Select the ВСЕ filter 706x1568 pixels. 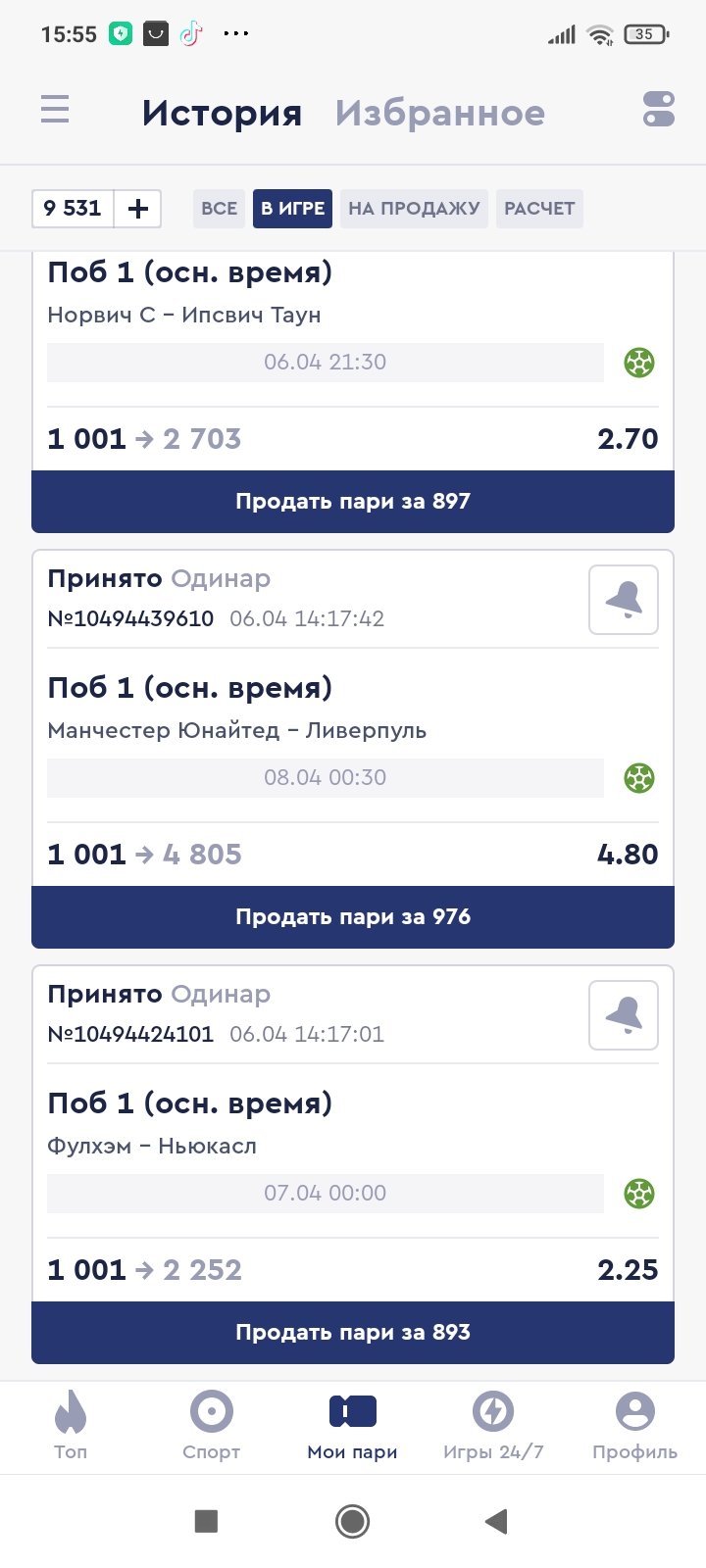click(x=219, y=209)
